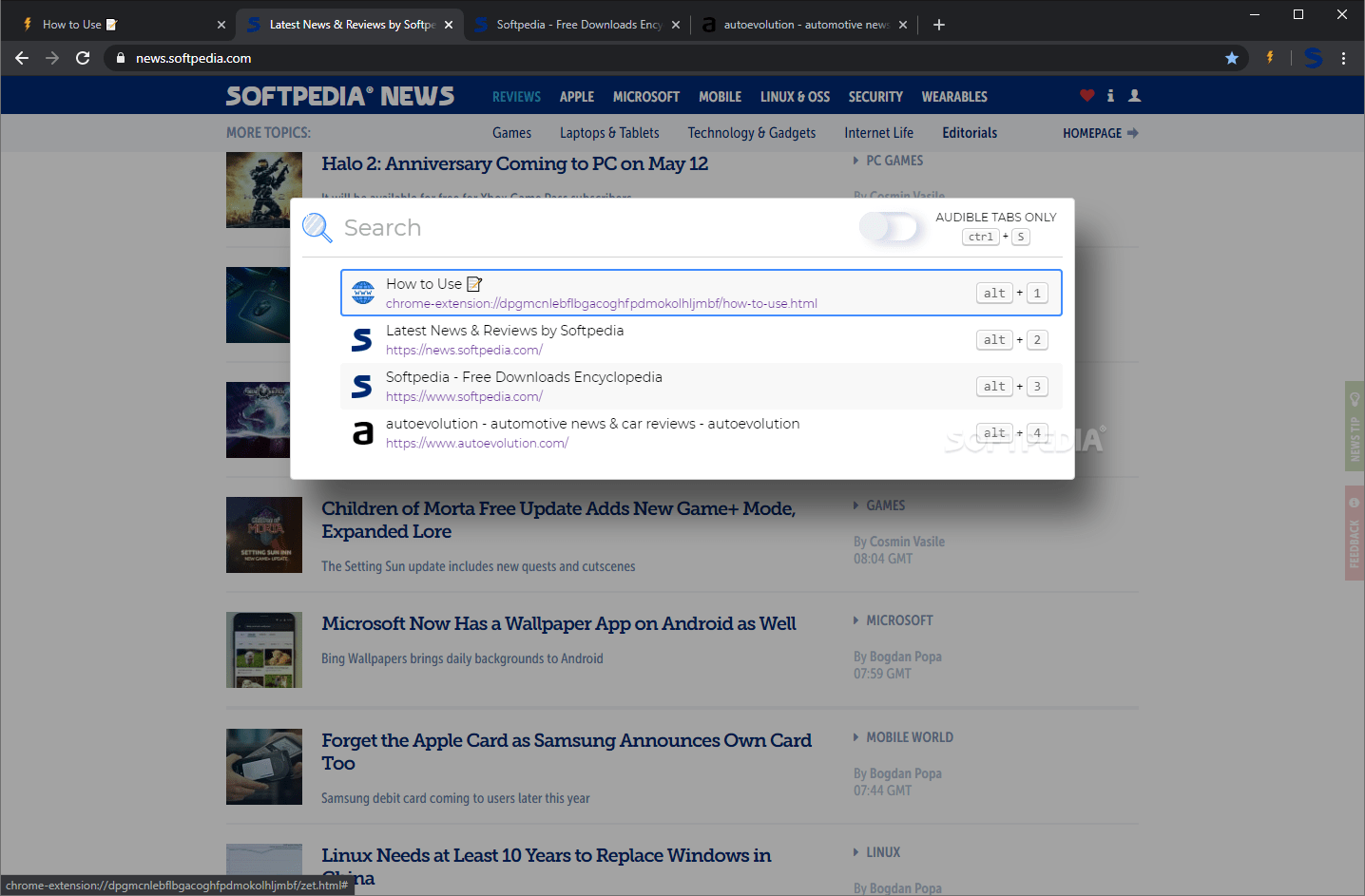The image size is (1365, 896).
Task: Click the info icon in site header
Action: tap(1110, 95)
